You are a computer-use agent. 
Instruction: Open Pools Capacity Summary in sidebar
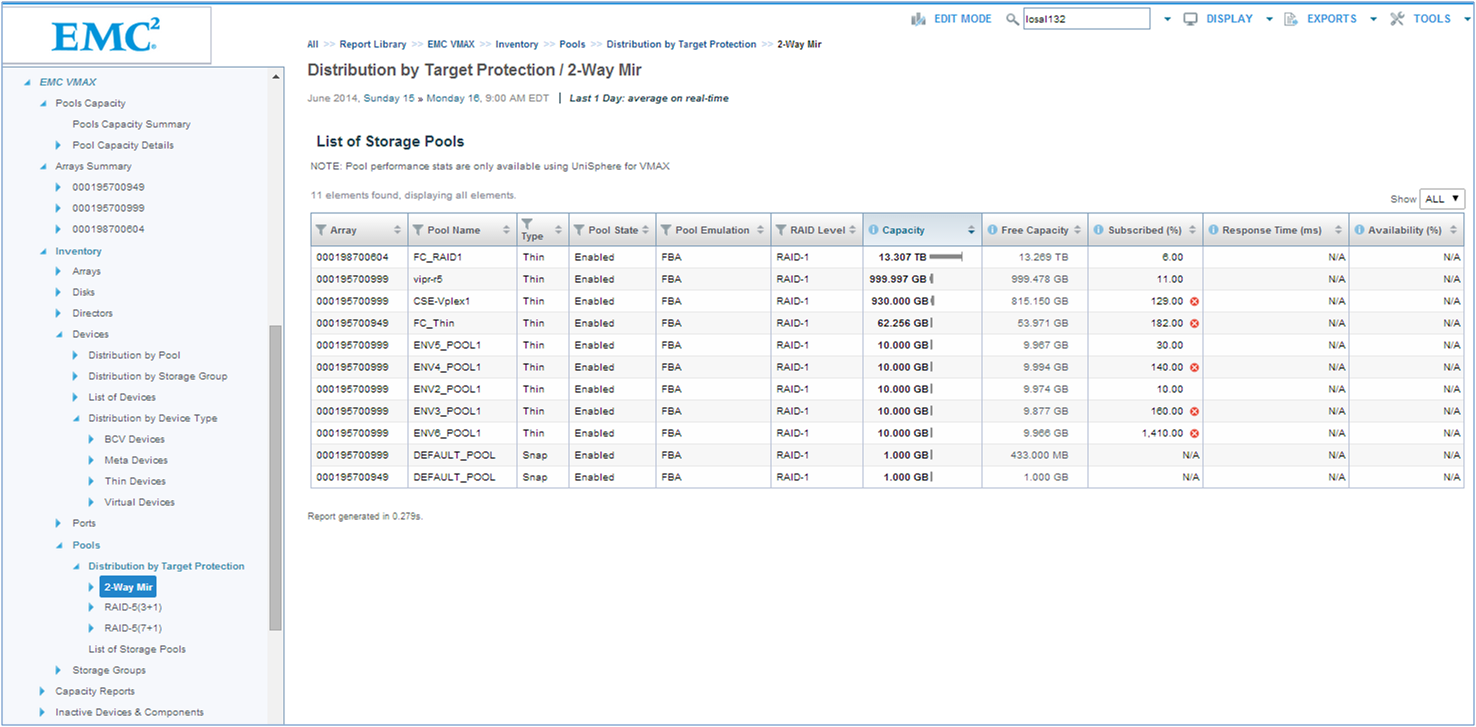[131, 124]
